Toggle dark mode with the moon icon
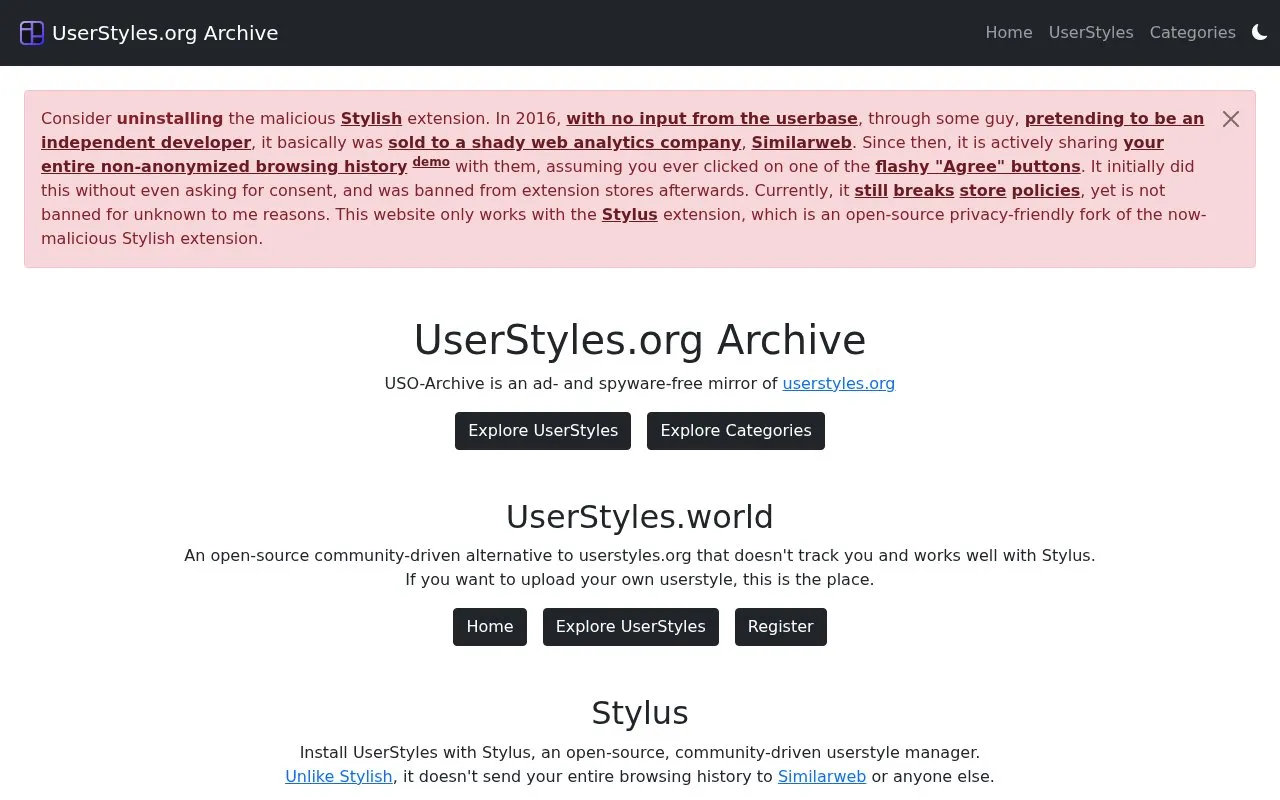 point(1259,32)
